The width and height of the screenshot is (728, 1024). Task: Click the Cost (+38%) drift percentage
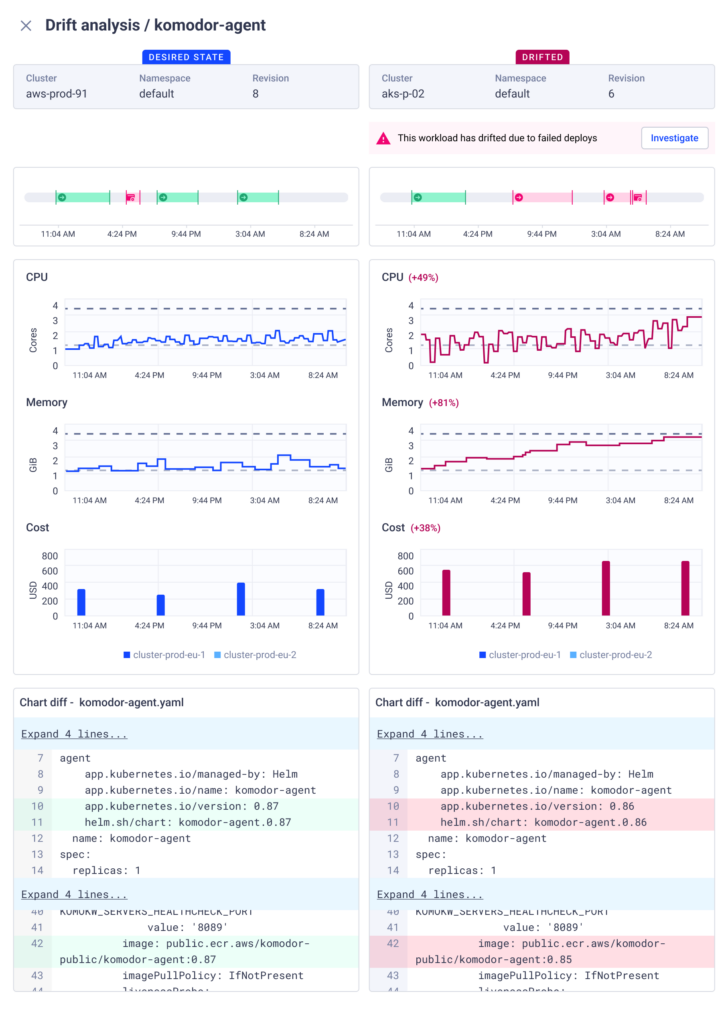click(426, 528)
